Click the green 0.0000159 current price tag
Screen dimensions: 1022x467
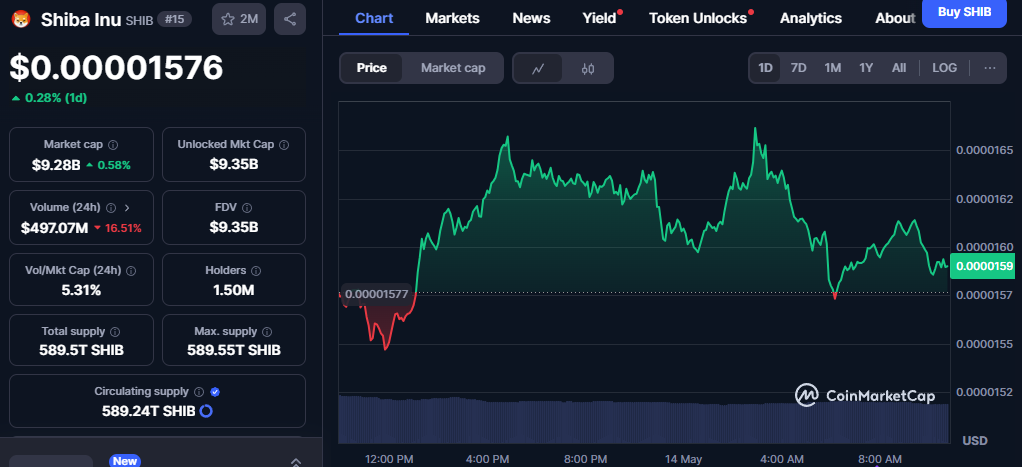coord(984,266)
